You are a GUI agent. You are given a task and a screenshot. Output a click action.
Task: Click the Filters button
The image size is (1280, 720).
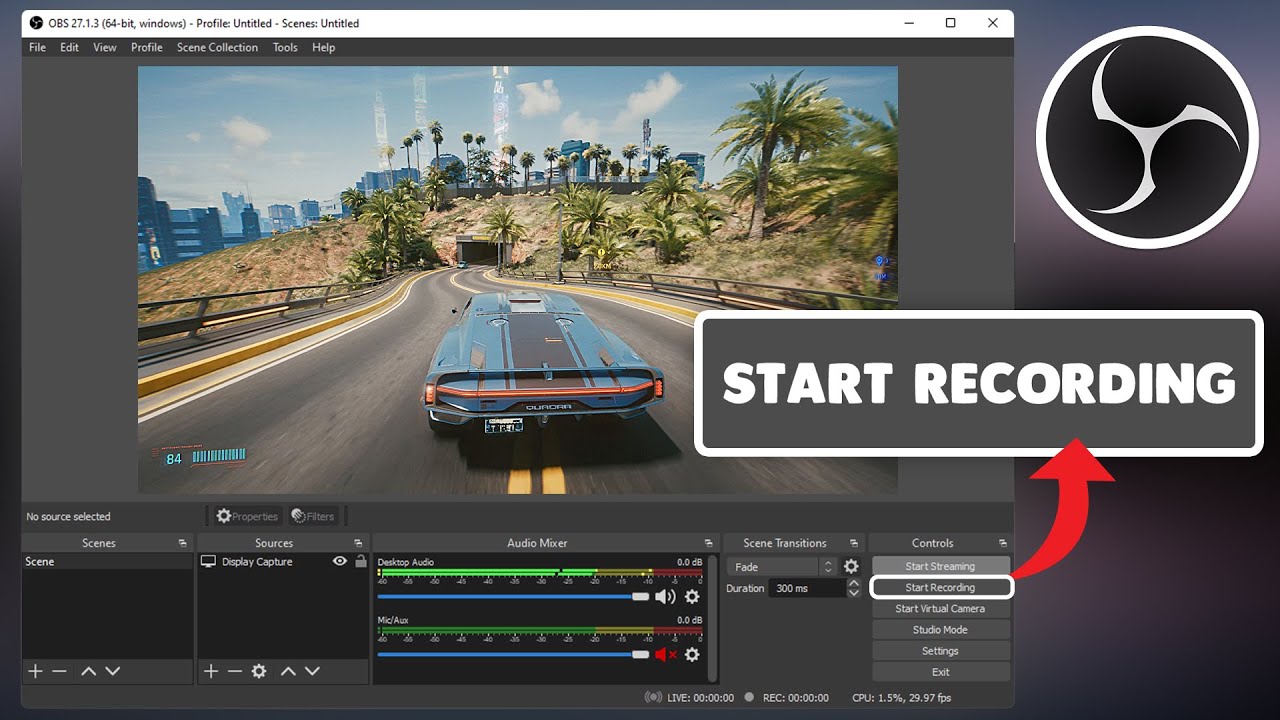point(313,516)
